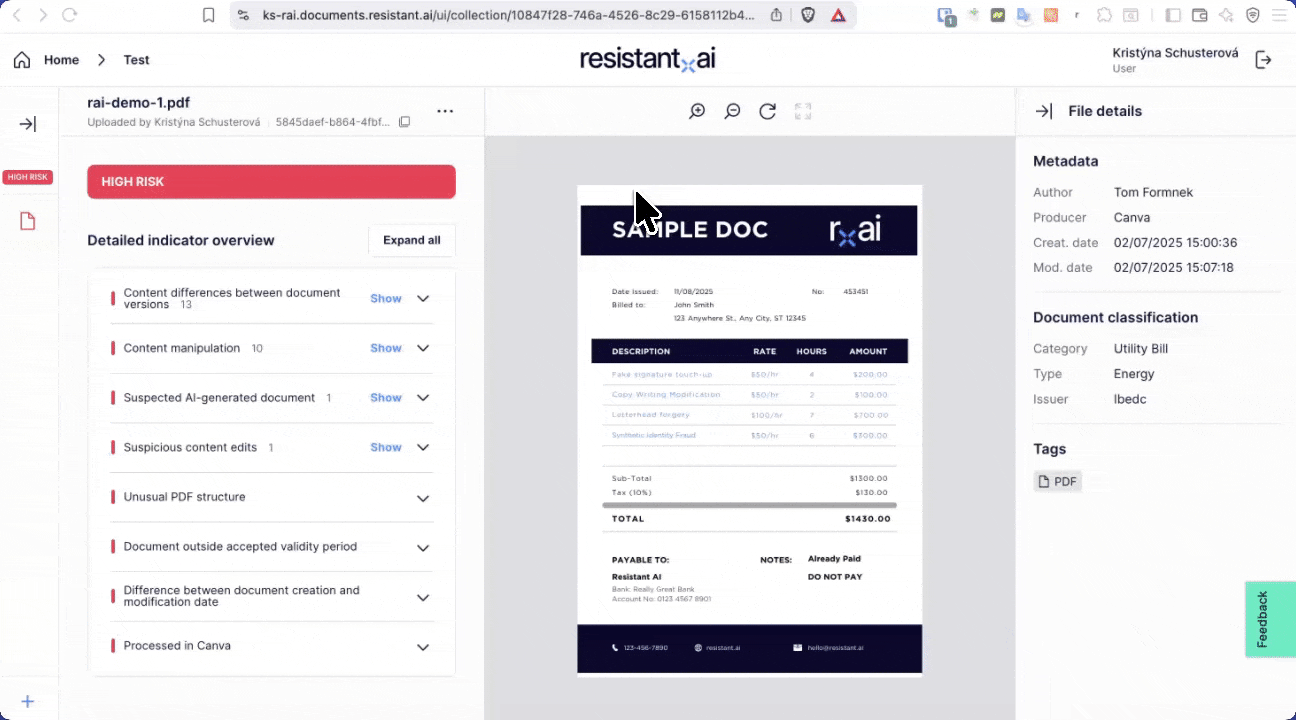Show Content differences between versions highlights
The height and width of the screenshot is (720, 1296).
(x=386, y=298)
